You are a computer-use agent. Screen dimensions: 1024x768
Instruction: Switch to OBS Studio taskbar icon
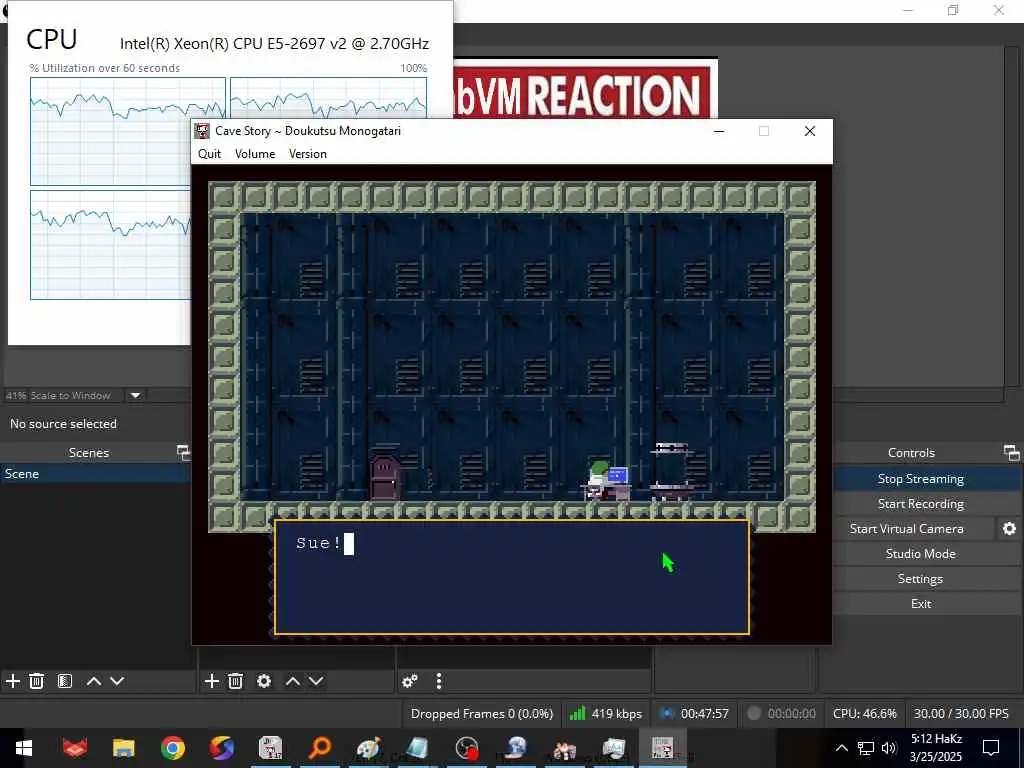click(x=467, y=748)
